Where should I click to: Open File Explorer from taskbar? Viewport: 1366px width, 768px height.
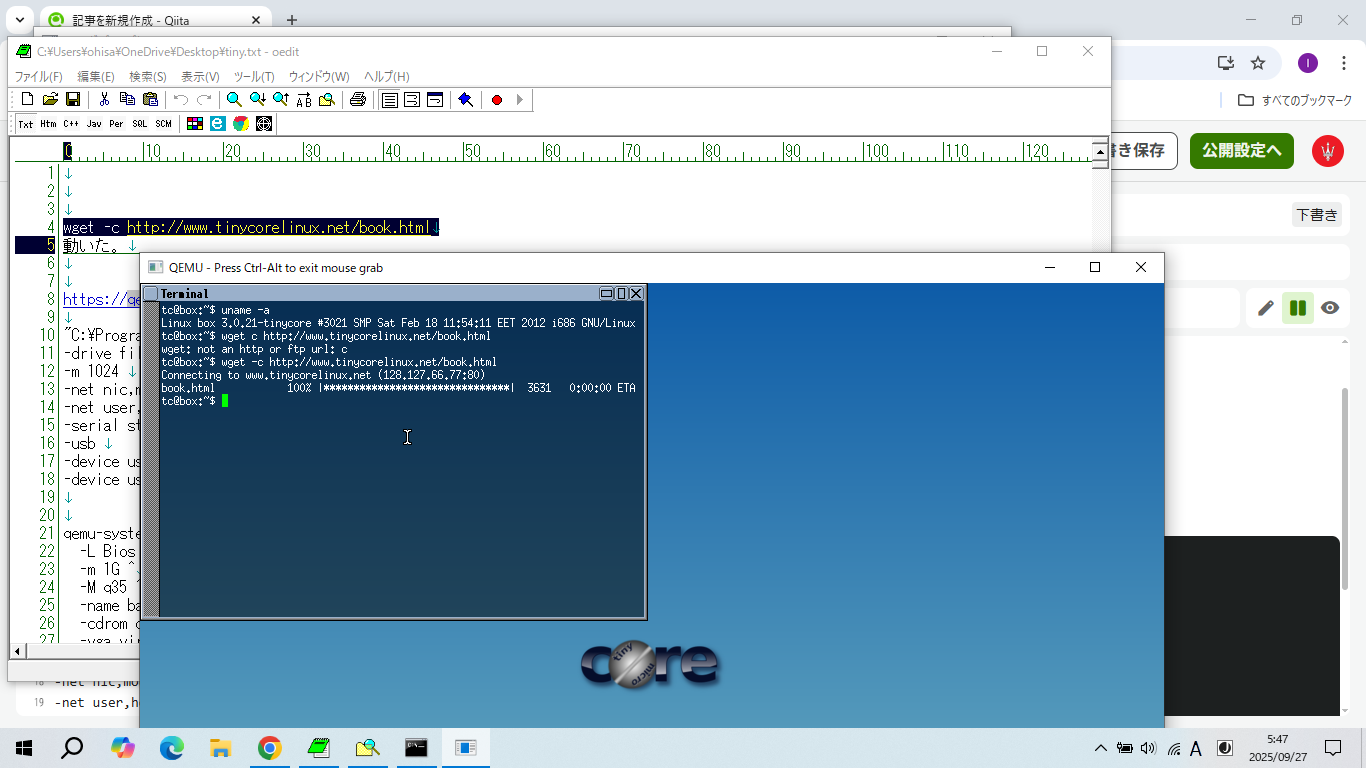[x=220, y=748]
